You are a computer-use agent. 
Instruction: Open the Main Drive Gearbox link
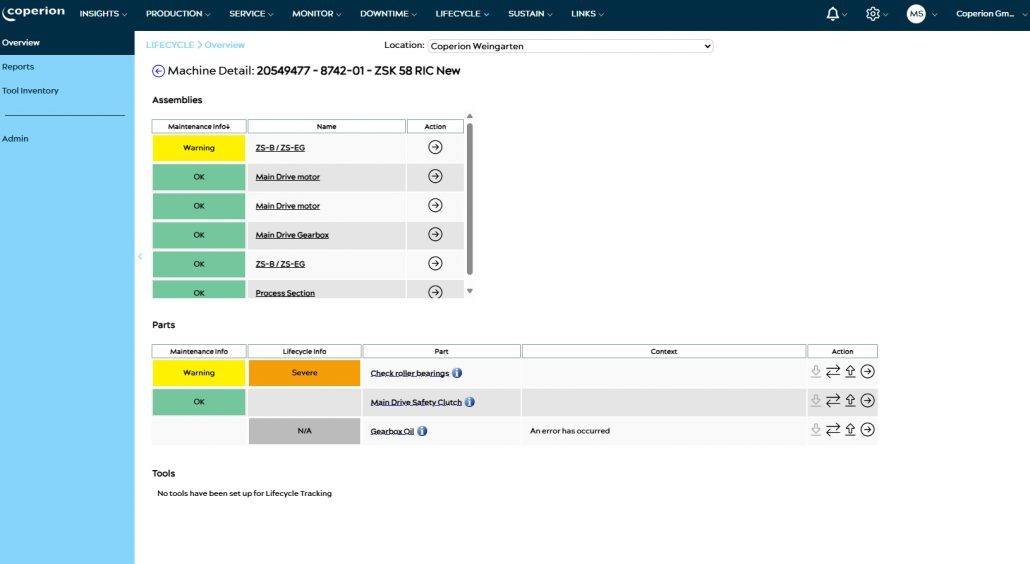point(292,235)
